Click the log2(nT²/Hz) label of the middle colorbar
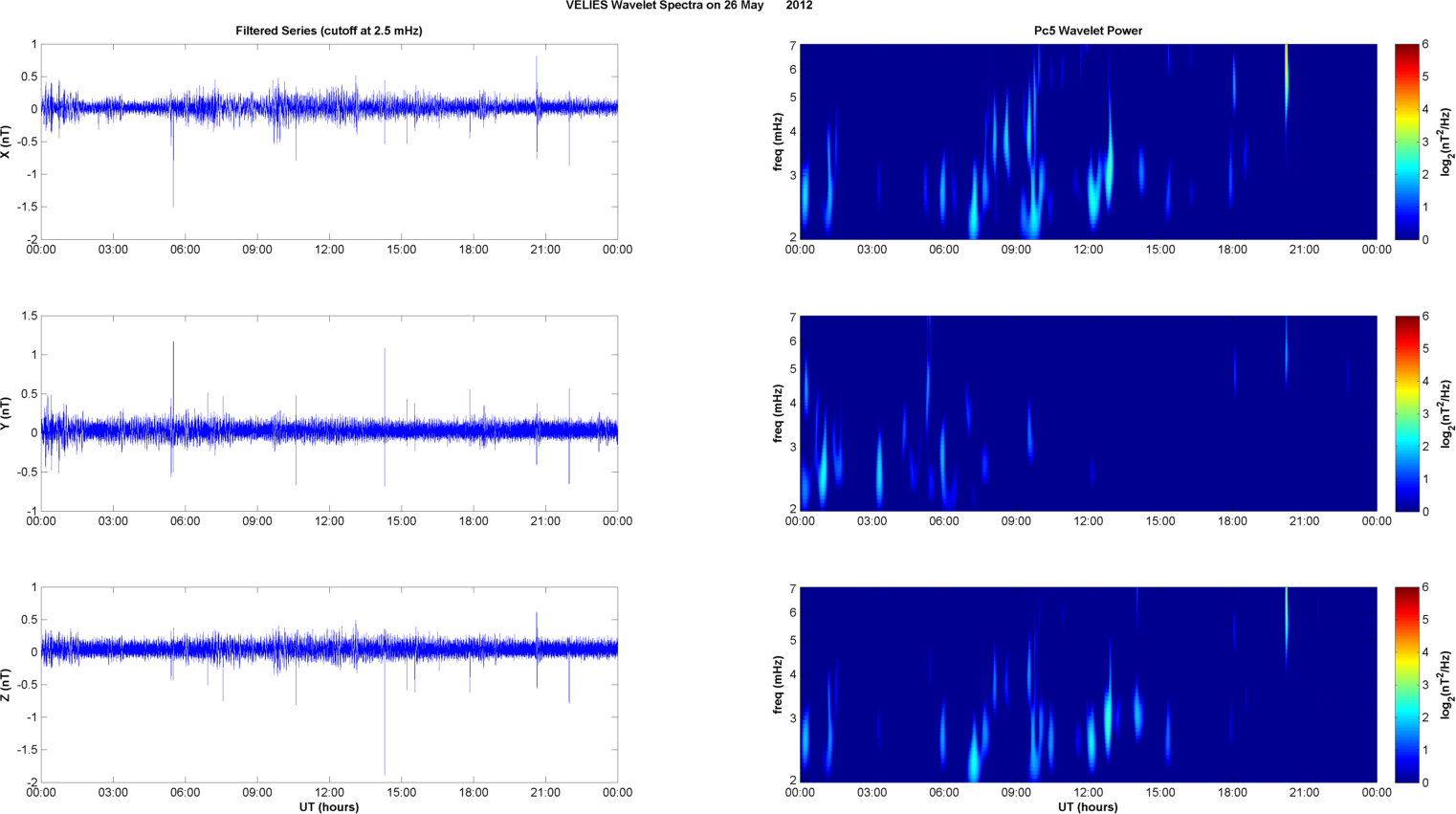 tap(1447, 413)
